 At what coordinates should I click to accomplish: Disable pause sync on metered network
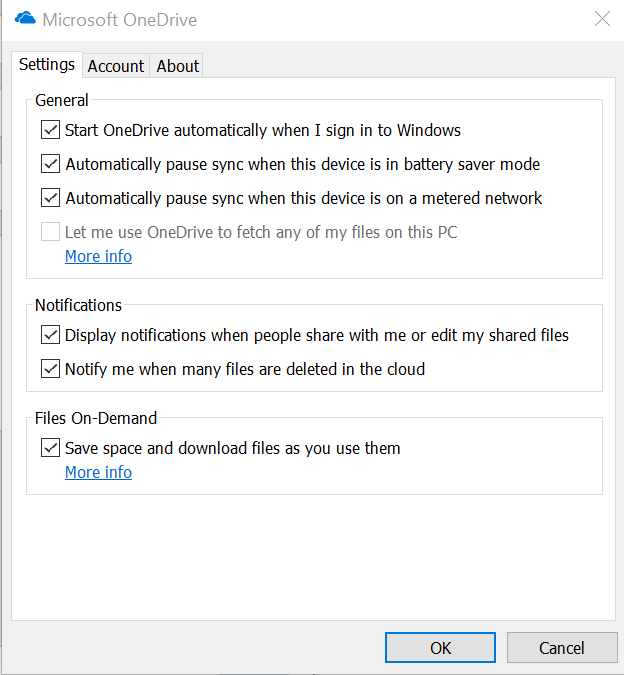50,198
